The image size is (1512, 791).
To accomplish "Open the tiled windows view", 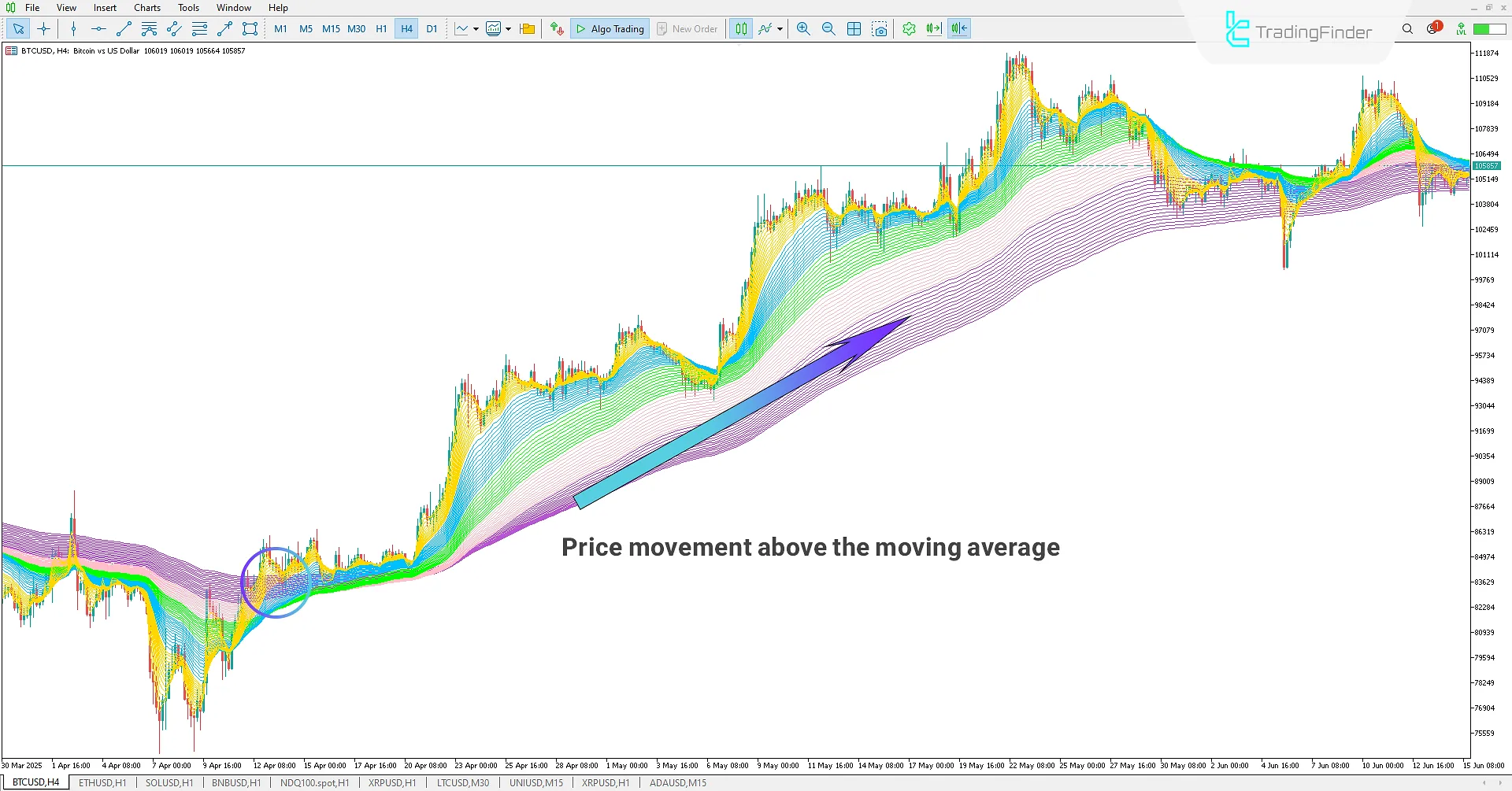I will point(854,28).
